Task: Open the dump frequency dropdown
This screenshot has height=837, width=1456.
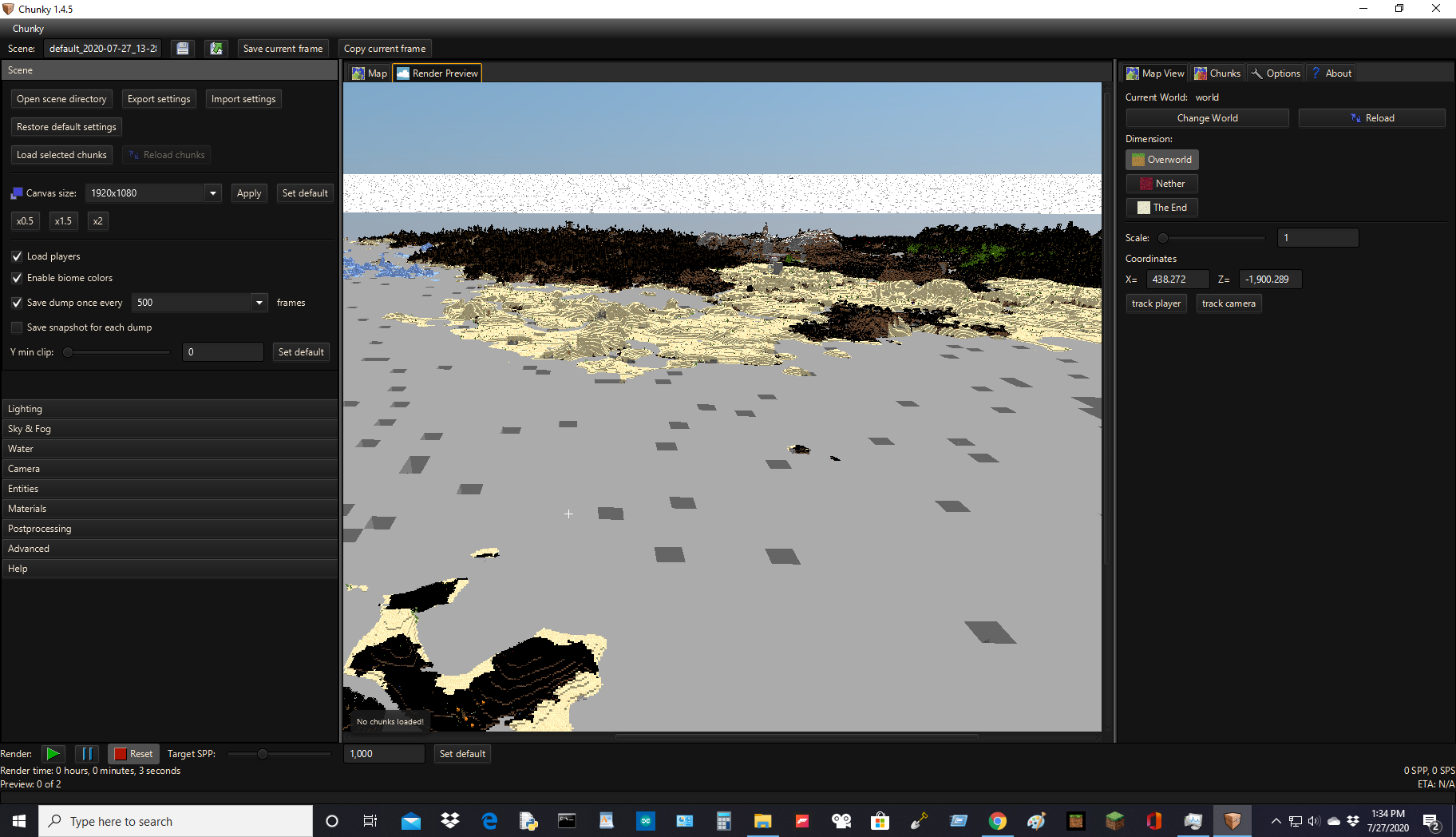Action: (259, 302)
